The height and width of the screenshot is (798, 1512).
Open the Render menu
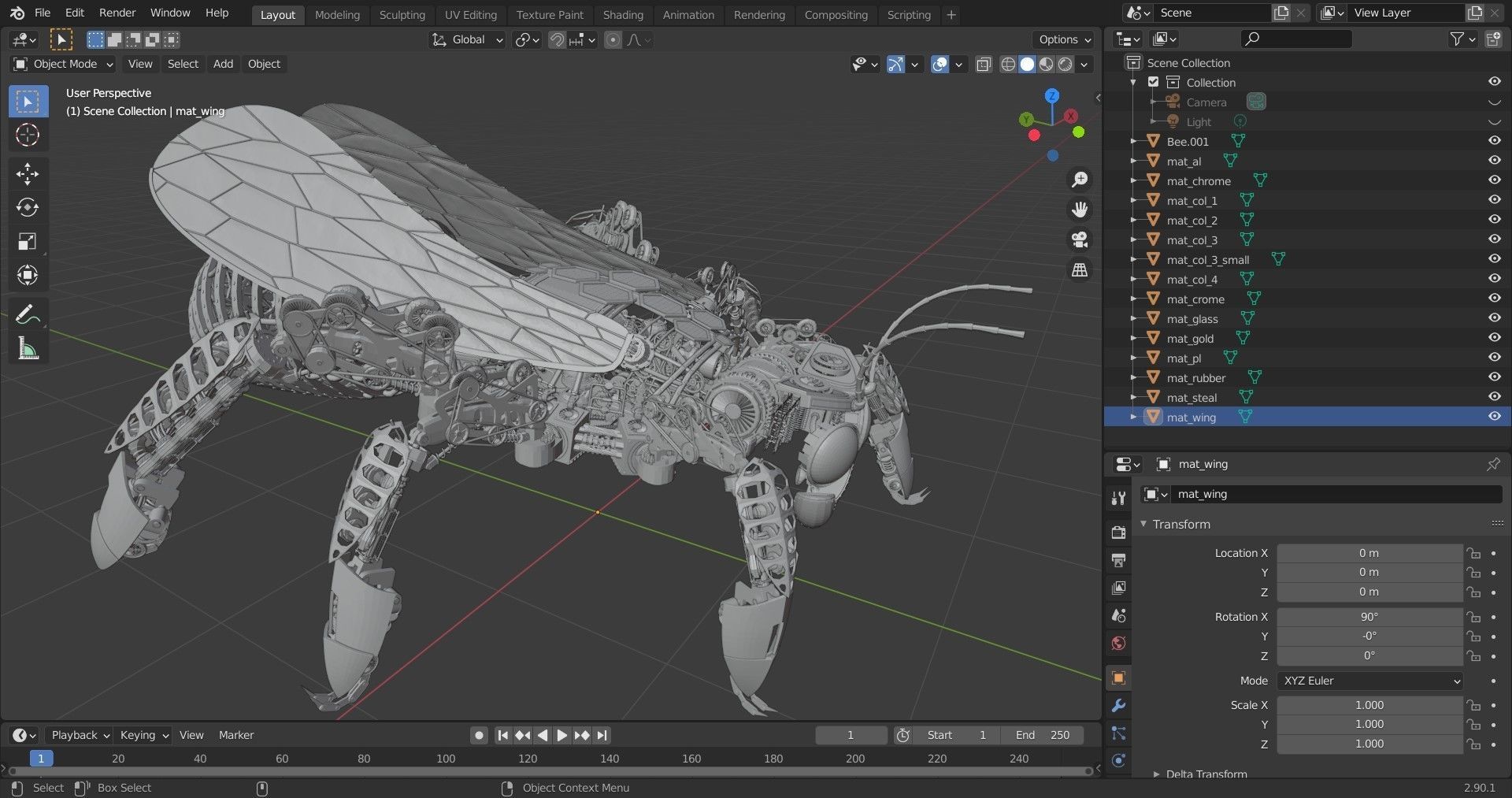tap(117, 12)
